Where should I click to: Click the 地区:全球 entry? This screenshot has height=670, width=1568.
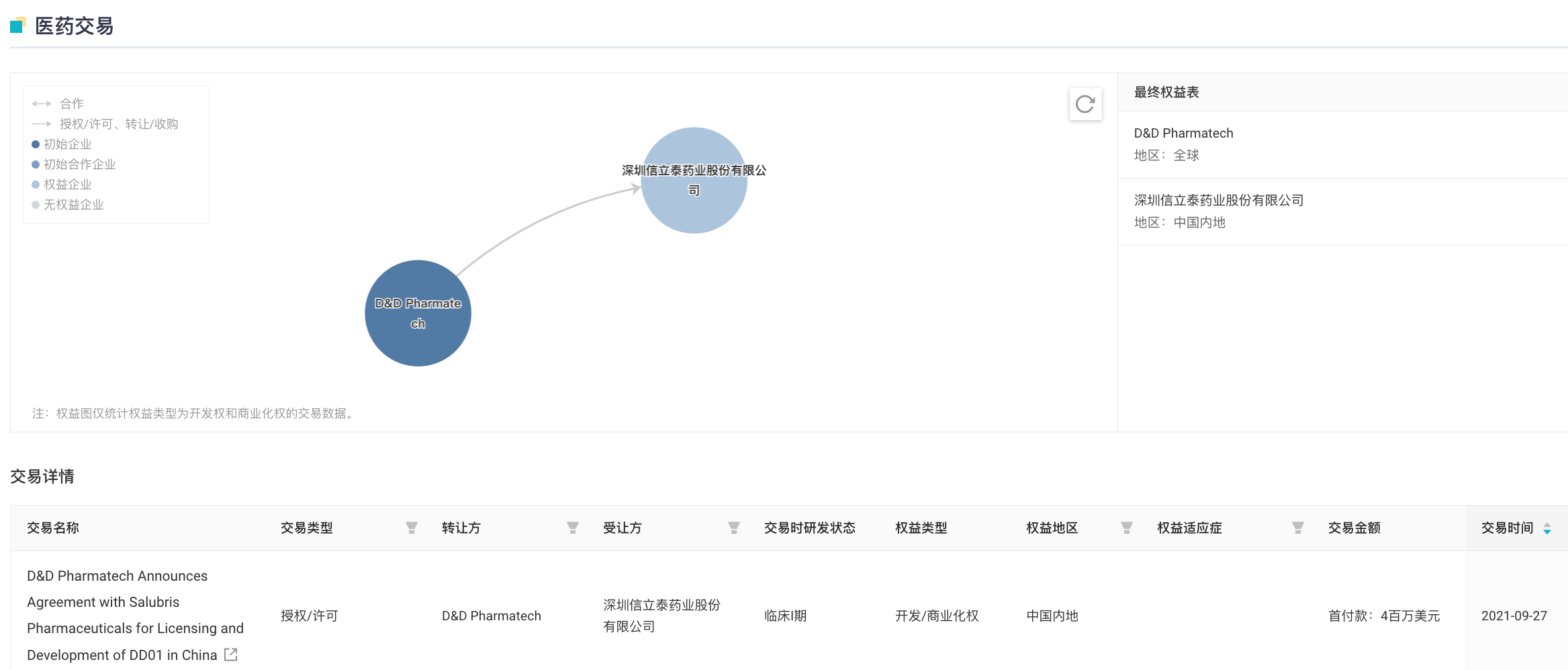(x=1166, y=155)
